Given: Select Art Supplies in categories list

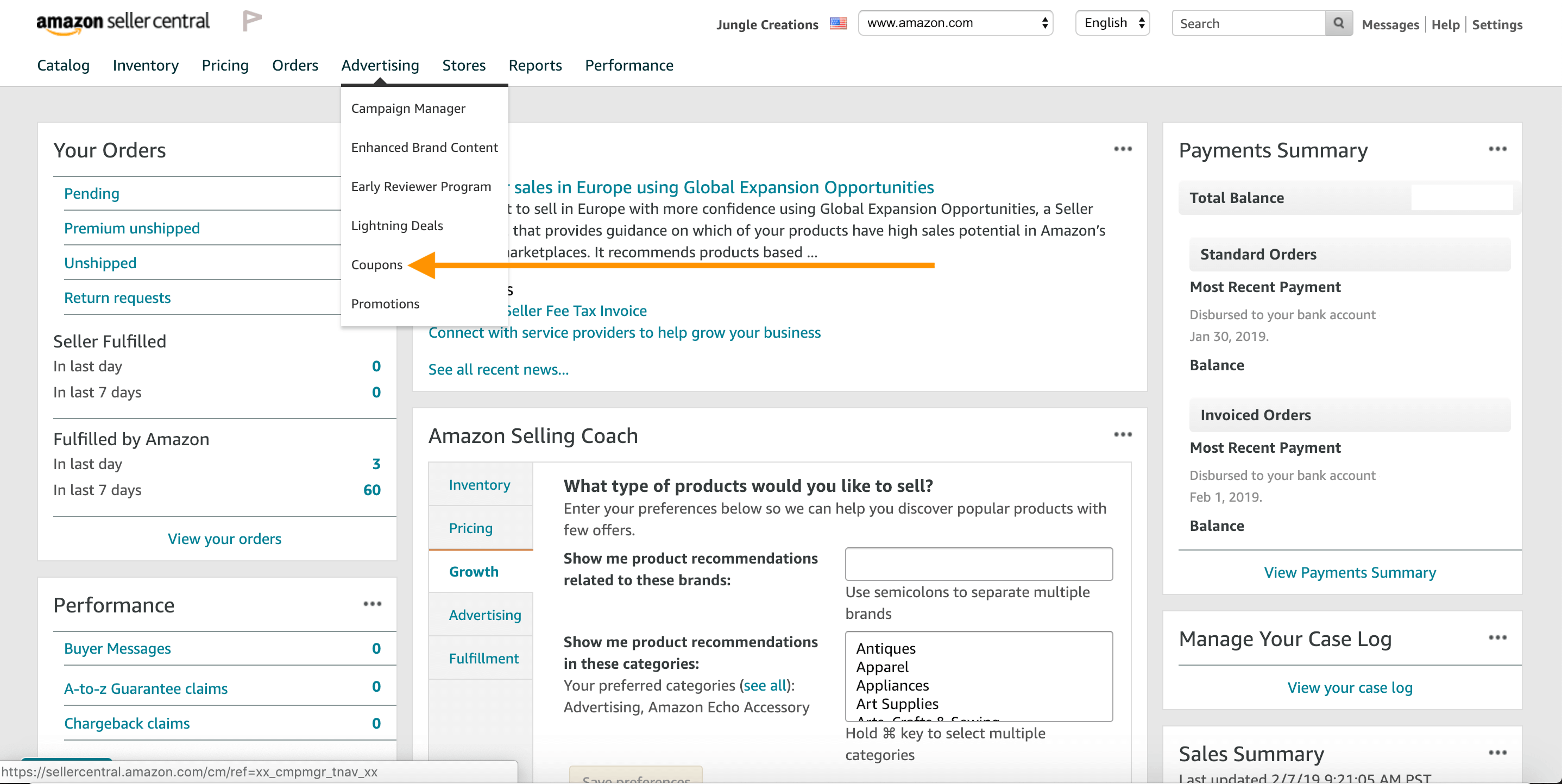Looking at the screenshot, I should [897, 704].
